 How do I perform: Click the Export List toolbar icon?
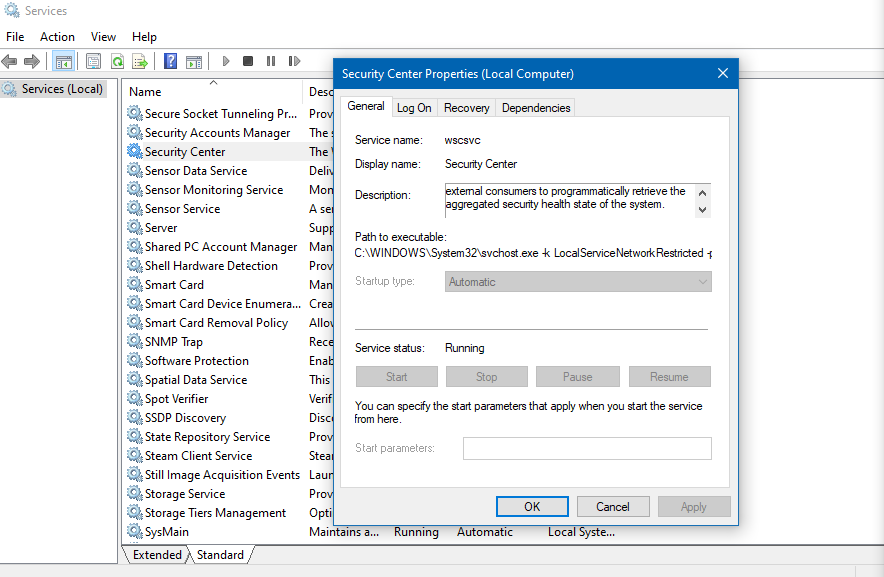point(140,61)
